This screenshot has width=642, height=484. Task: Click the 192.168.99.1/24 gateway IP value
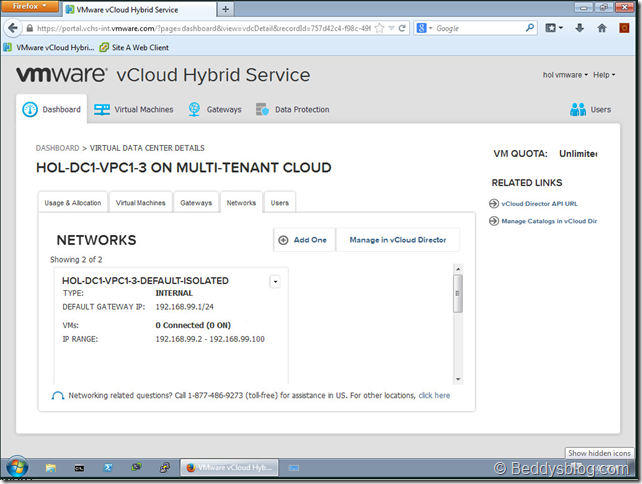click(185, 307)
